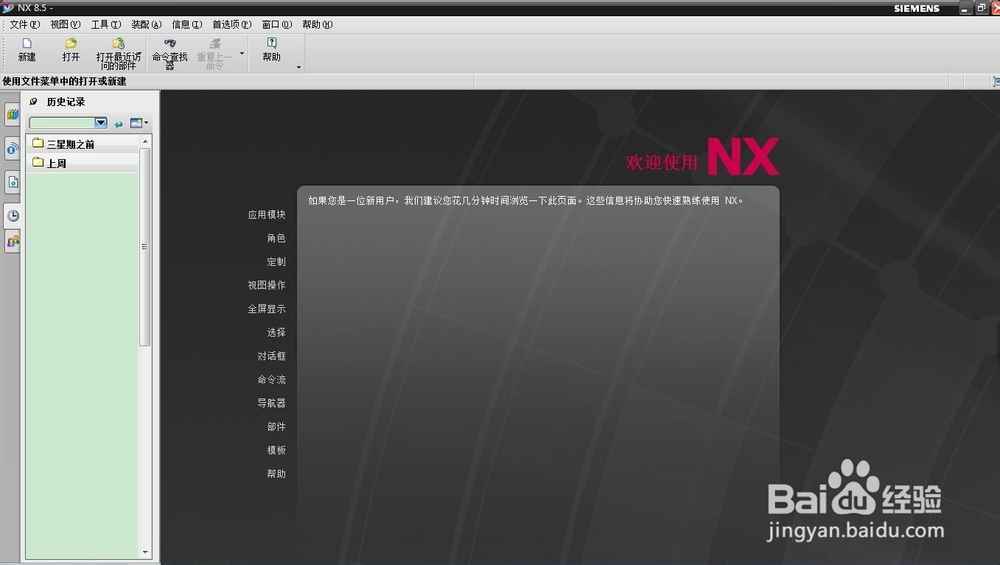The image size is (1000, 565).
Task: Click the 打开 (Open) folder icon
Action: (71, 43)
